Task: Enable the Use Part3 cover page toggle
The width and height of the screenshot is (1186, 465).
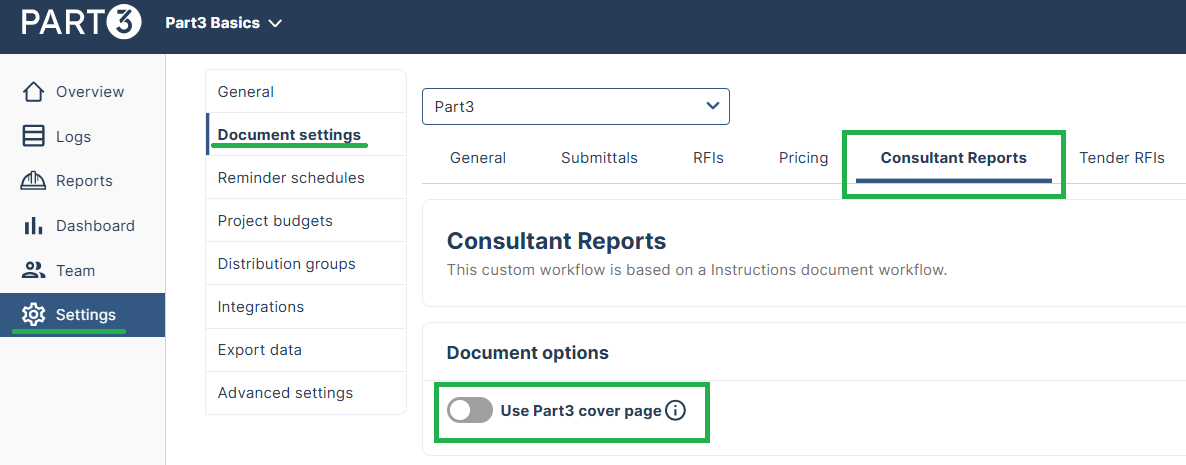Action: coord(470,411)
